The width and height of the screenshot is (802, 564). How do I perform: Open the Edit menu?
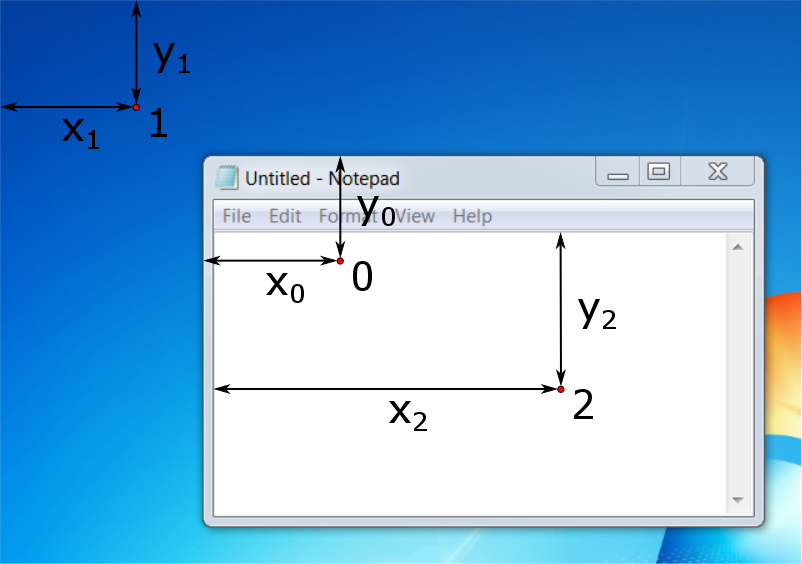click(285, 216)
